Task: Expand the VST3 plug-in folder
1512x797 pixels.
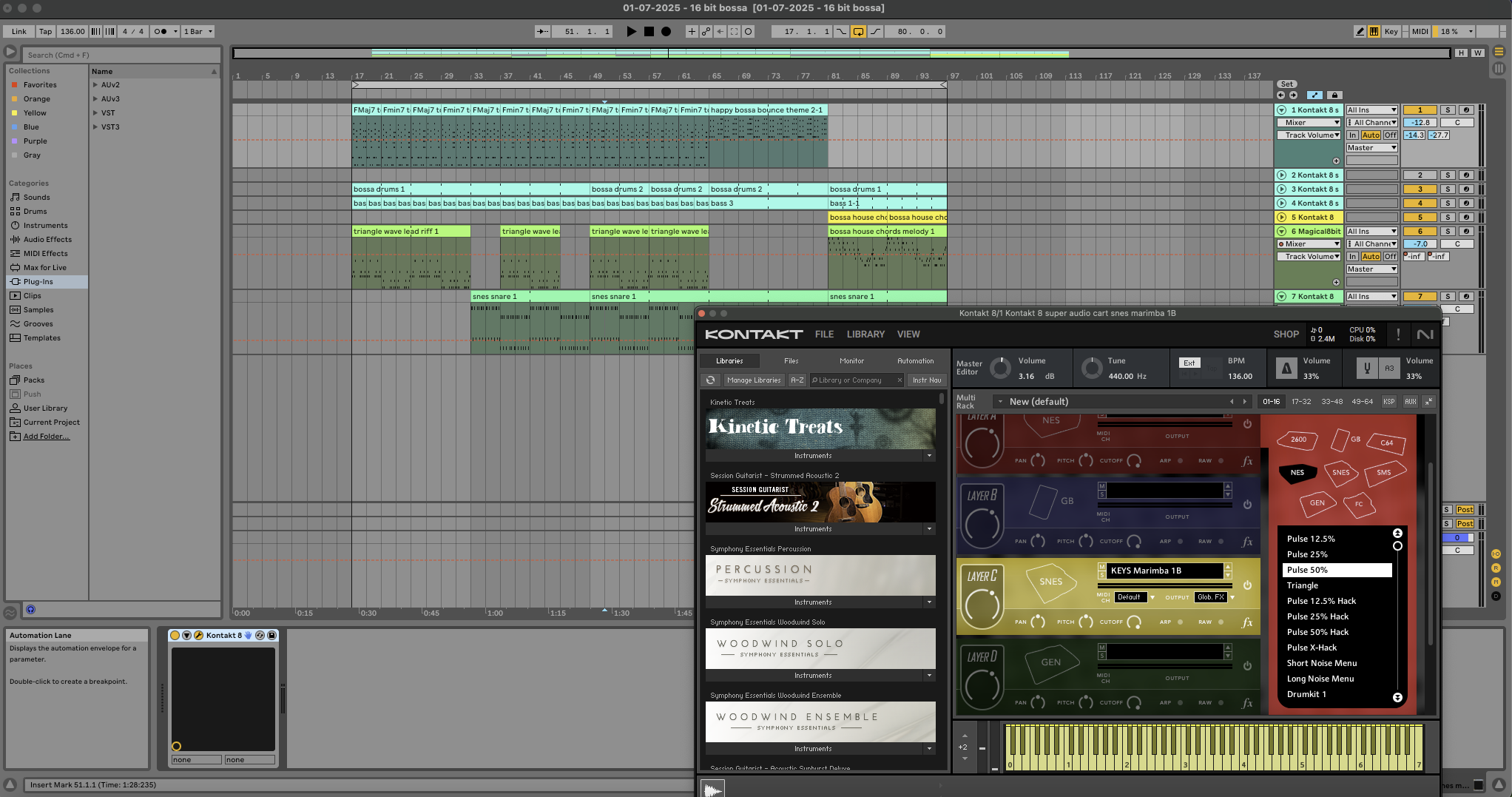Action: (95, 127)
